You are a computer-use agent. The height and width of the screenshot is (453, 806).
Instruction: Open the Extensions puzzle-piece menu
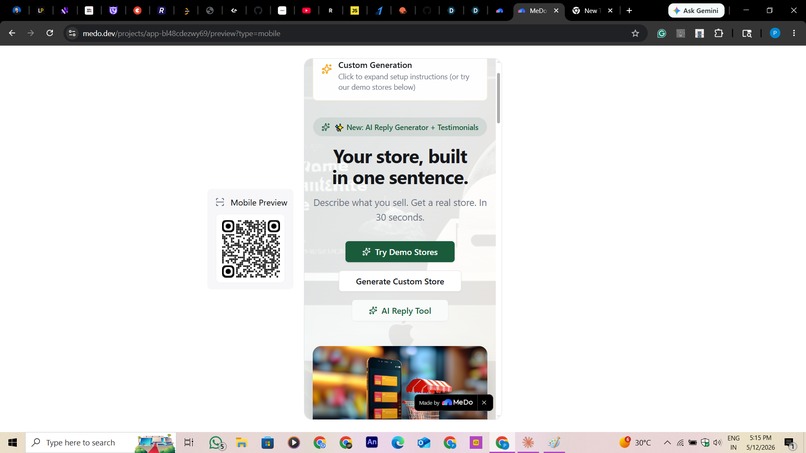pos(719,33)
